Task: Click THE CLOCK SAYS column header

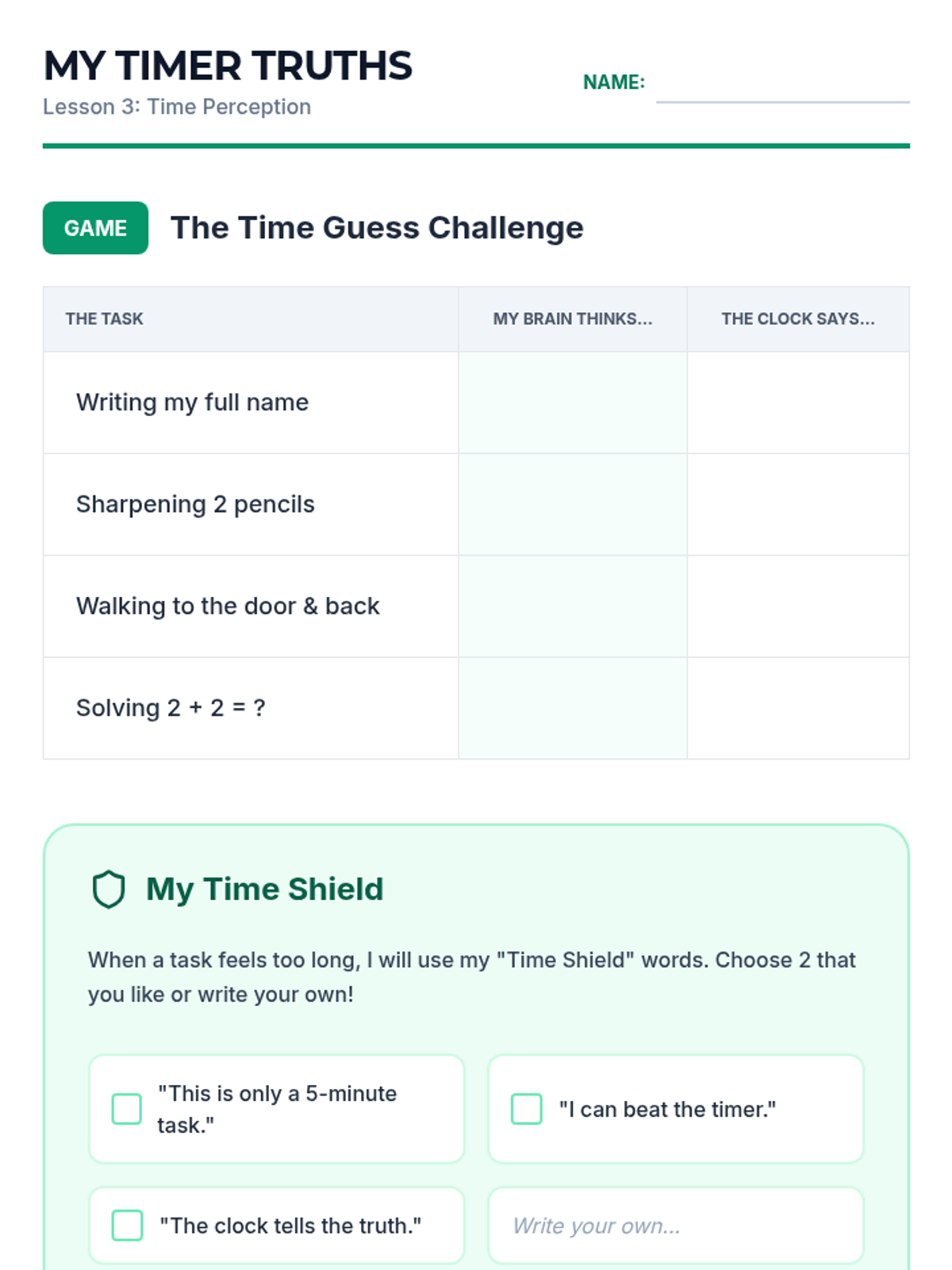Action: (798, 319)
